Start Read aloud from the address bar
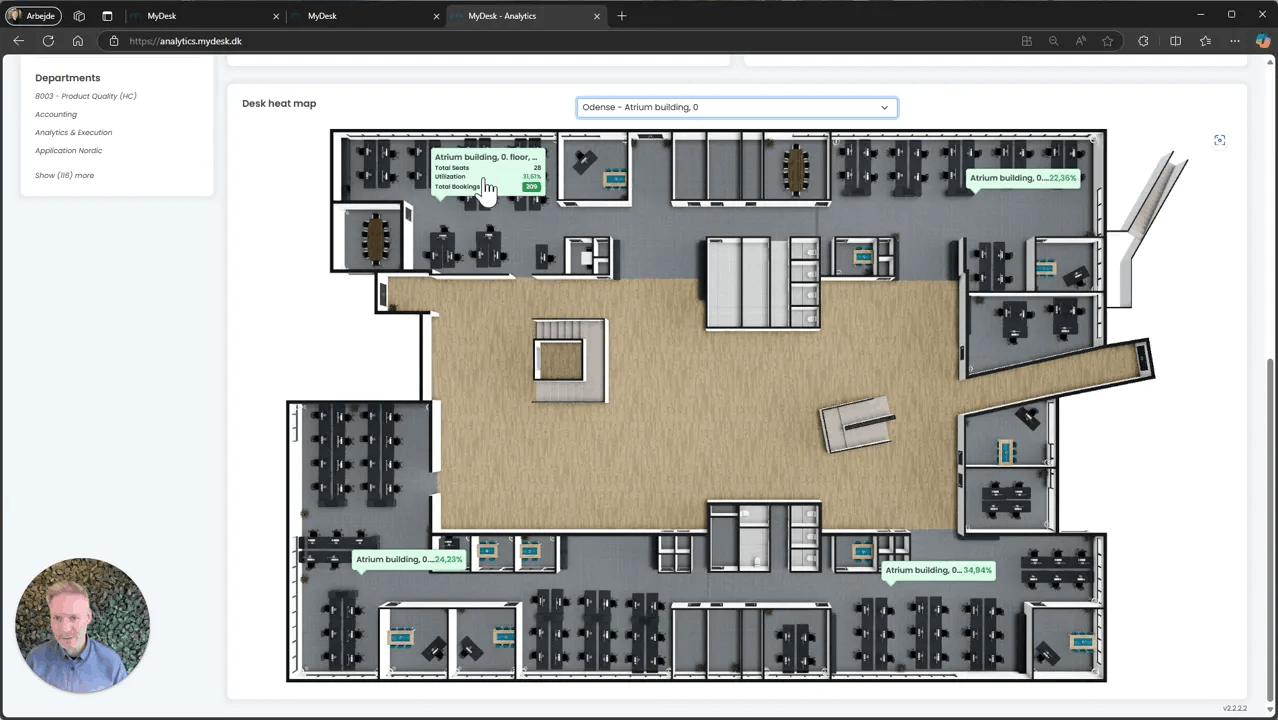The height and width of the screenshot is (720, 1278). pos(1081,41)
